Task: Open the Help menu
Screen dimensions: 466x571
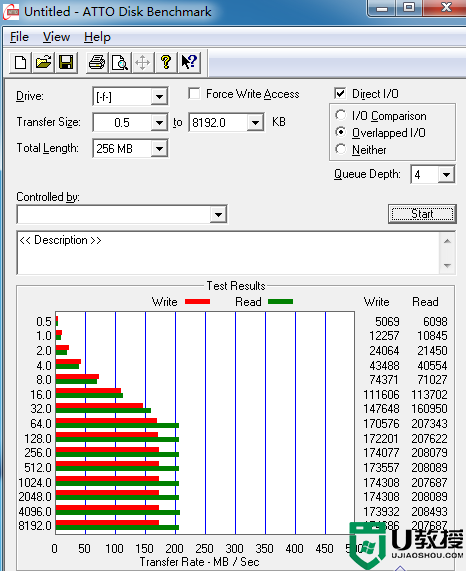Action: point(97,37)
